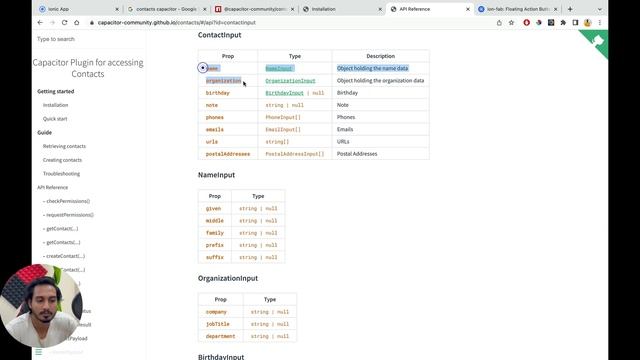Open the browser profile avatar
Image resolution: width=640 pixels, height=360 pixels.
tap(587, 23)
